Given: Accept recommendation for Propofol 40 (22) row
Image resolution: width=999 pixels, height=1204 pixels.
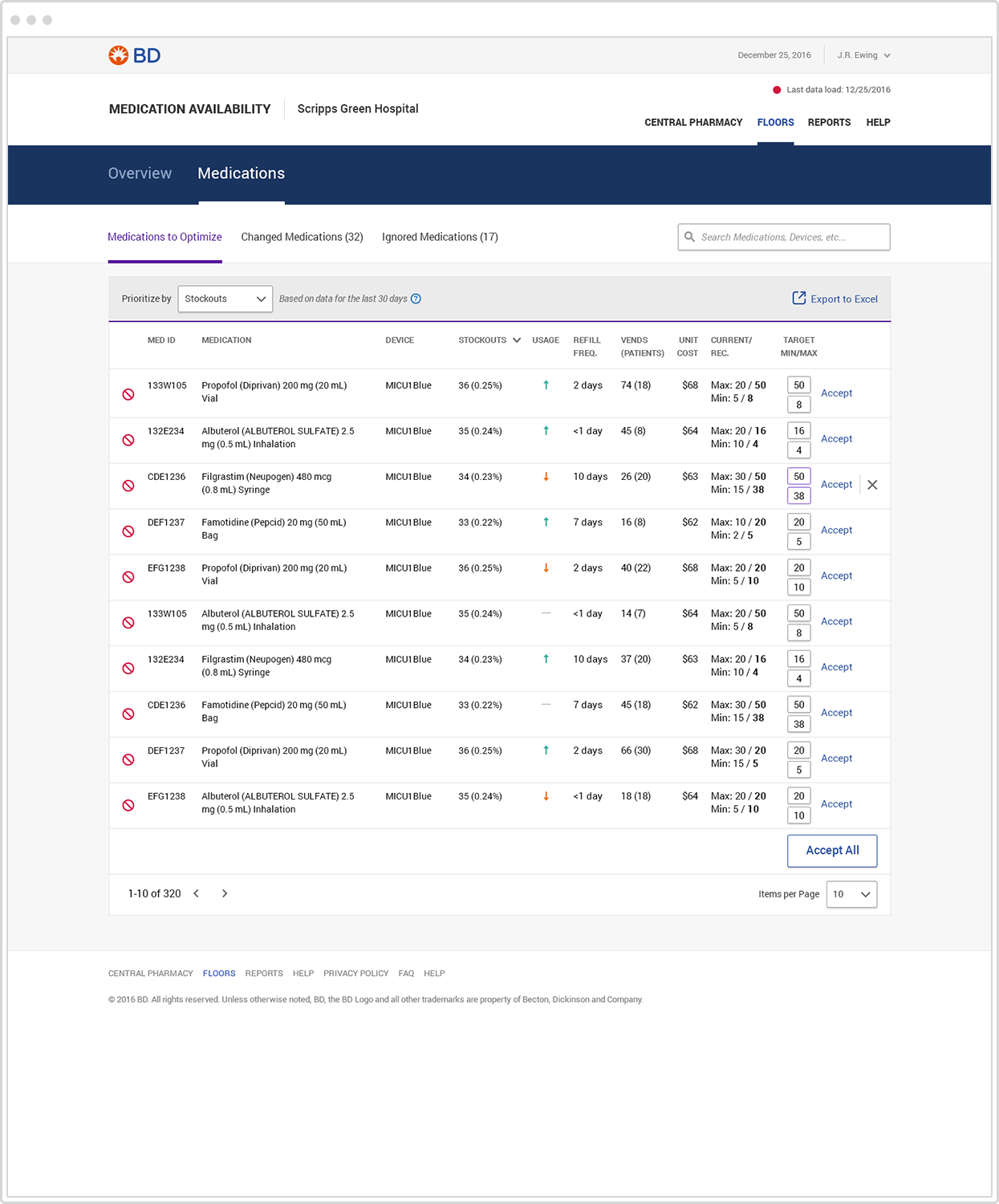Looking at the screenshot, I should point(836,576).
